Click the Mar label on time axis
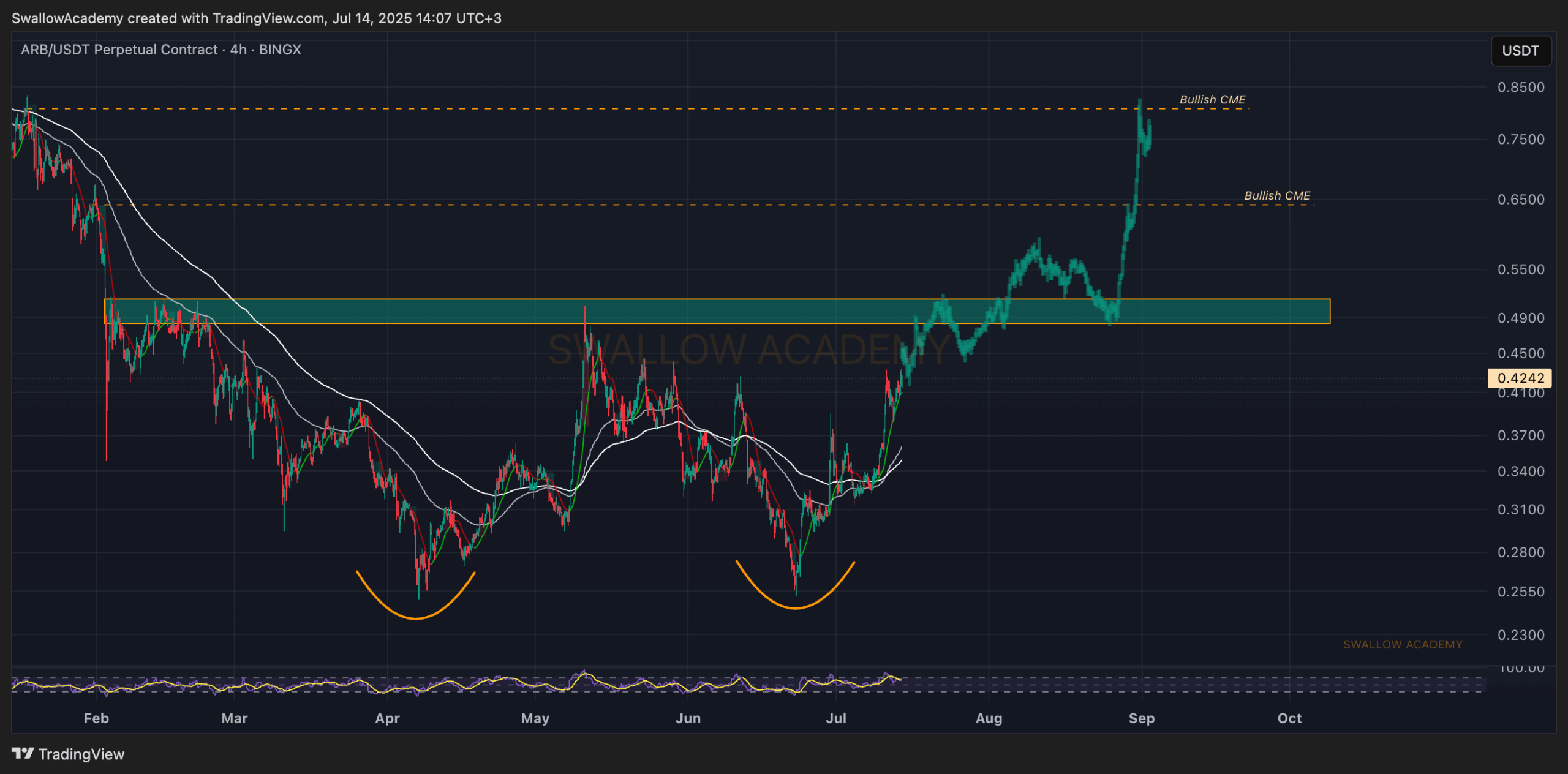 (x=235, y=718)
